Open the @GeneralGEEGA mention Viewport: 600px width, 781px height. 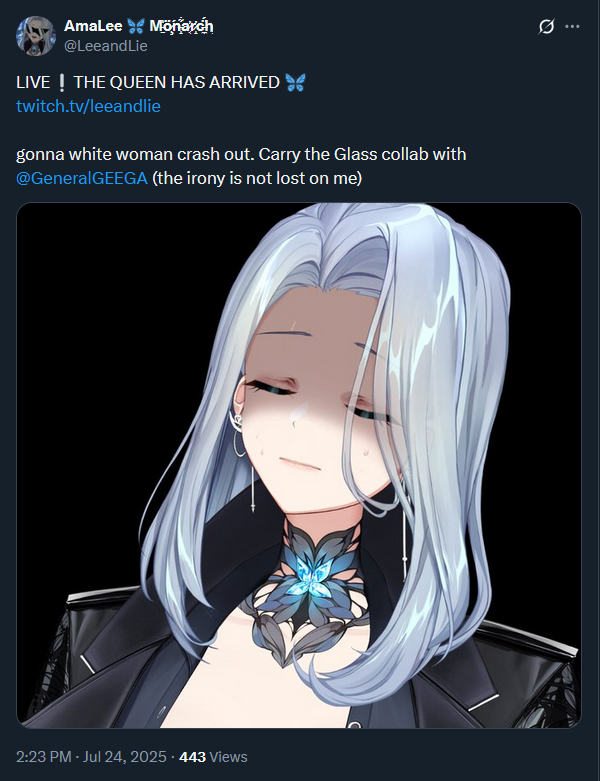[x=82, y=178]
